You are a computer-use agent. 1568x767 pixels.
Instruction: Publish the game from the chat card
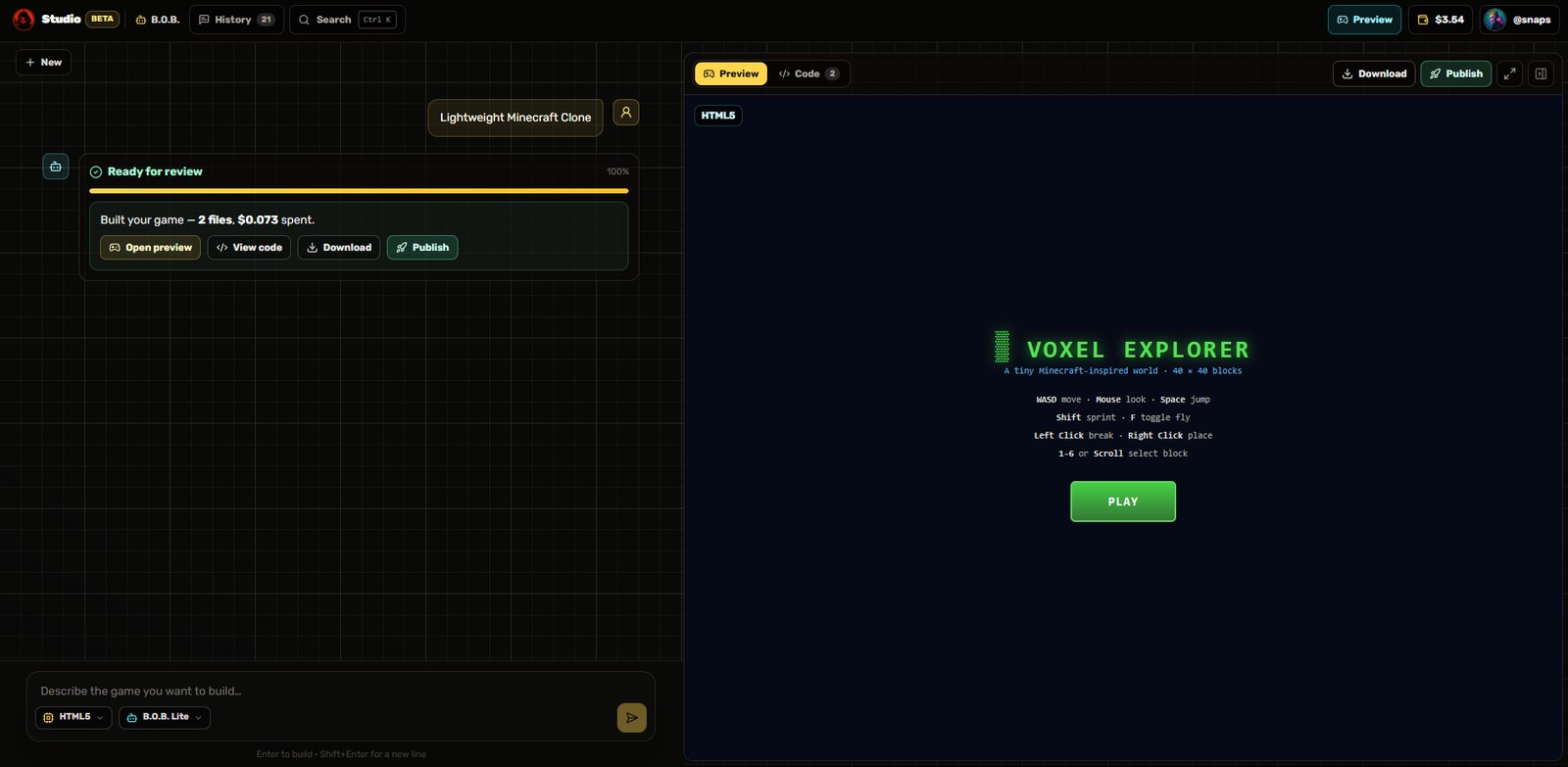tap(422, 248)
